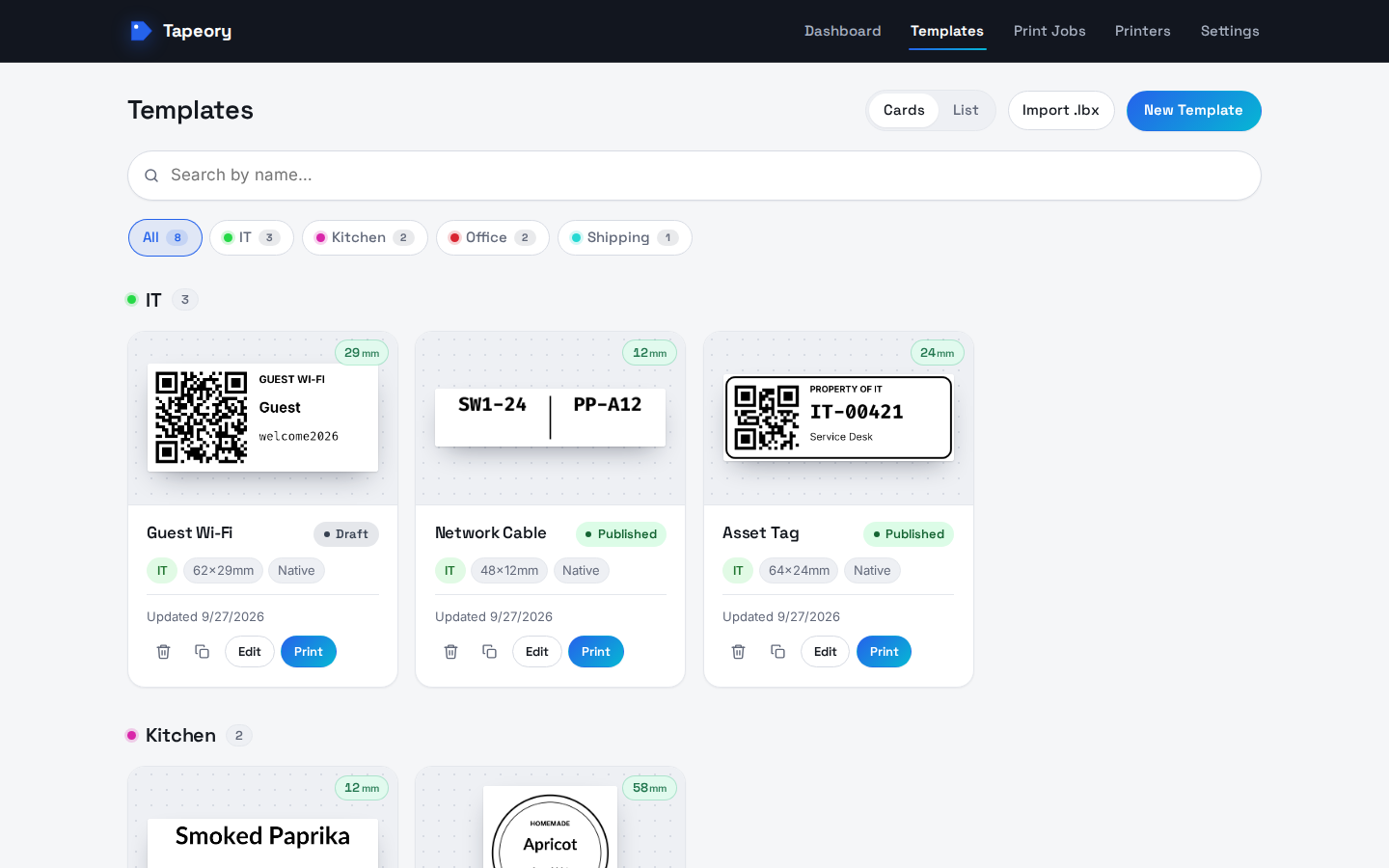The width and height of the screenshot is (1389, 868).
Task: Click the 62×29mm size chip
Action: (223, 571)
